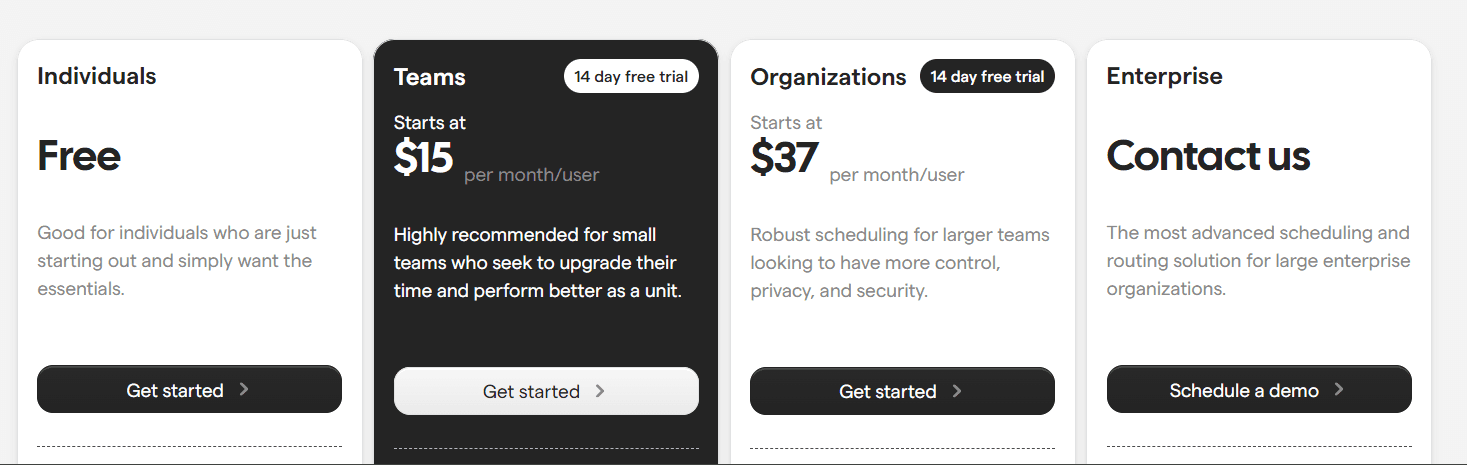Screen dimensions: 1467x465
Task: Click the Organizations plan description paragraph
Action: [x=900, y=263]
